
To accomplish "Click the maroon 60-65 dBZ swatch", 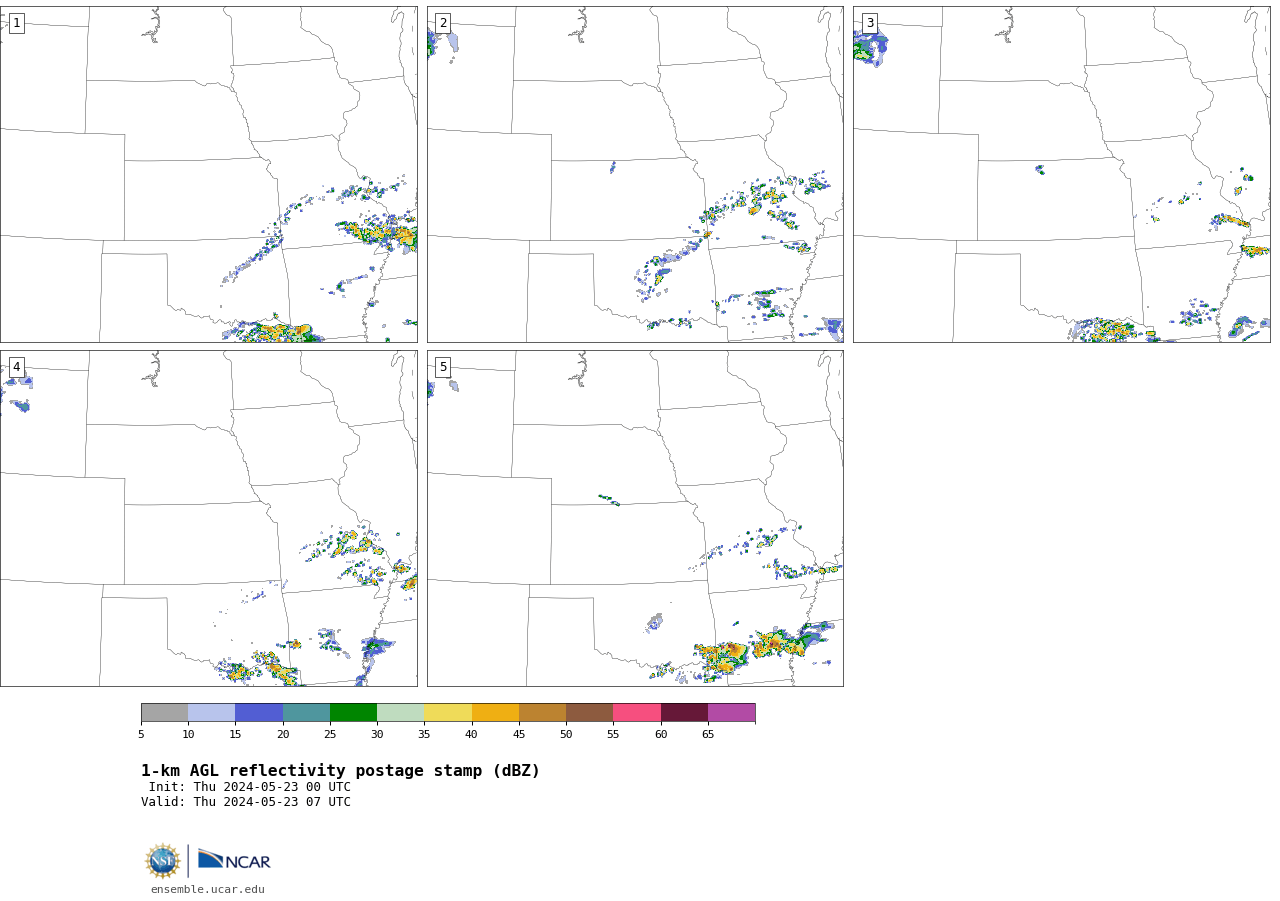I will click(684, 713).
